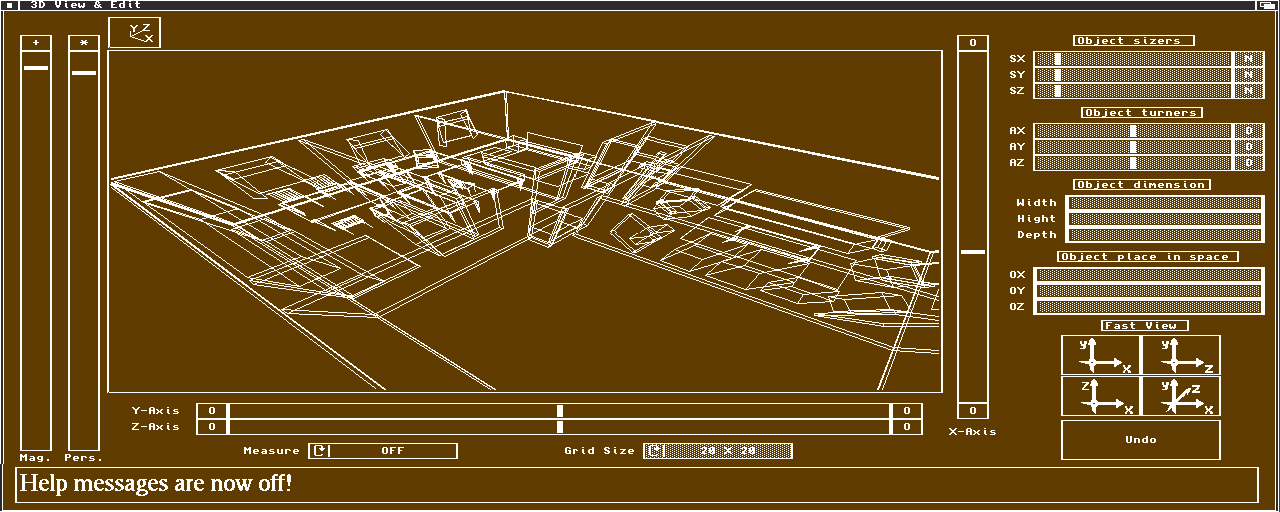Click the X-Axis vertical slider handle
This screenshot has height=512, width=1280.
[x=973, y=252]
